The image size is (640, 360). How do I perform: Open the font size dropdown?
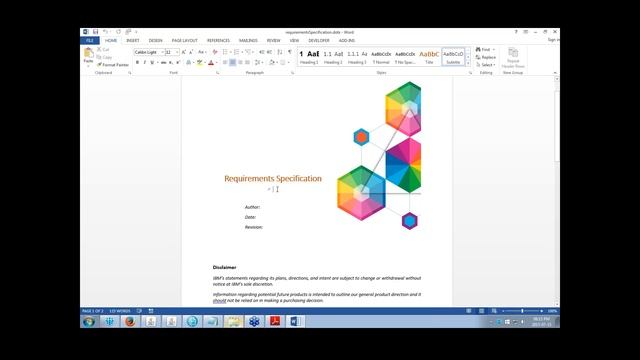(x=177, y=52)
